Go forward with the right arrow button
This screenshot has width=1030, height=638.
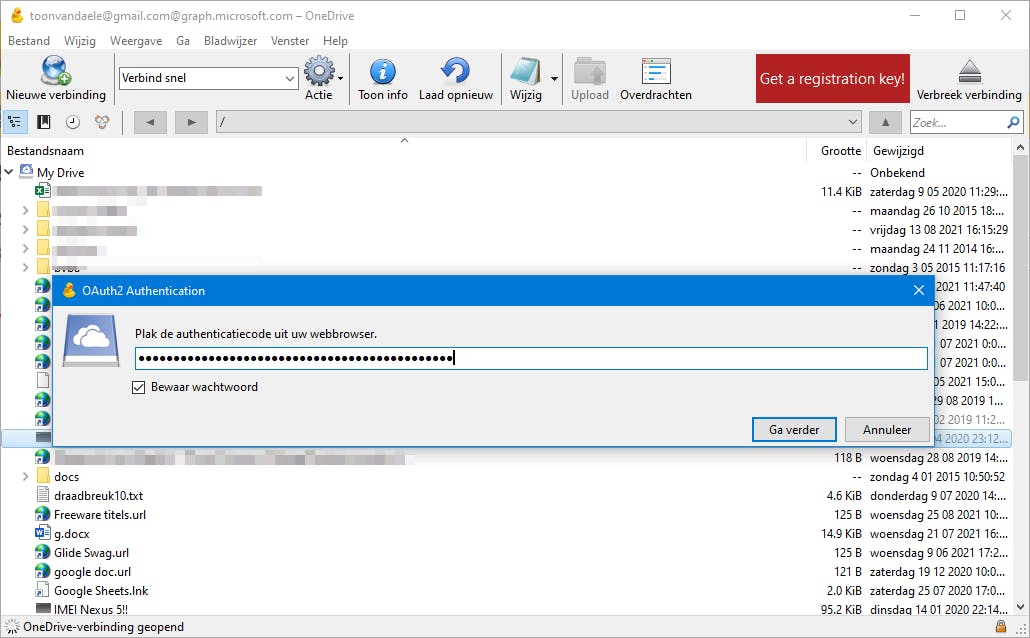pos(191,122)
